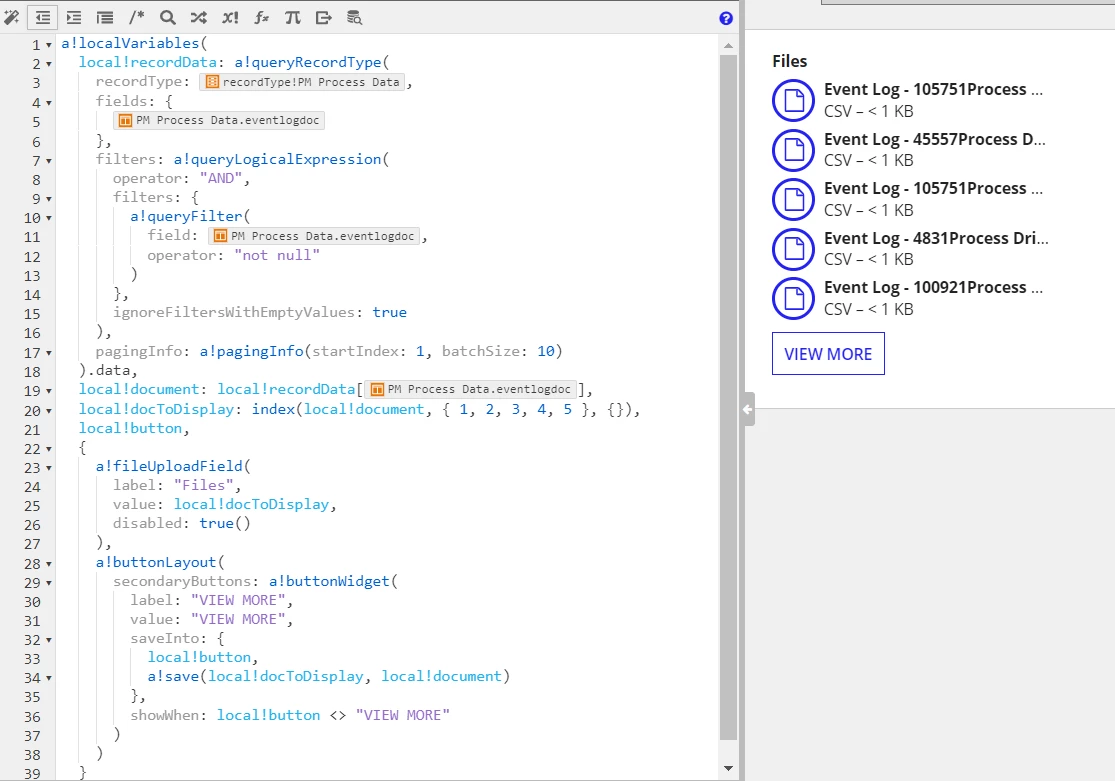Click ignoreFiltersWithEmptyValues on line 15
1115x781 pixels.
point(233,312)
